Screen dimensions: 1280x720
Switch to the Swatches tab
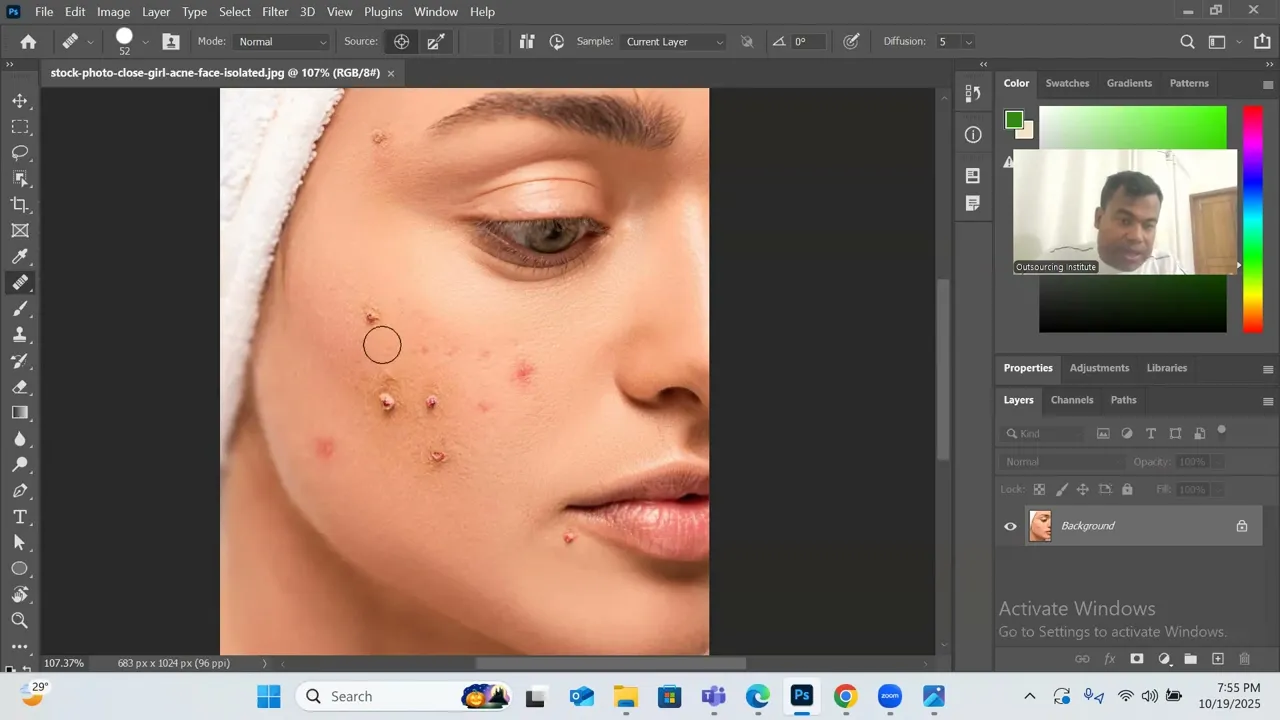pyautogui.click(x=1067, y=83)
